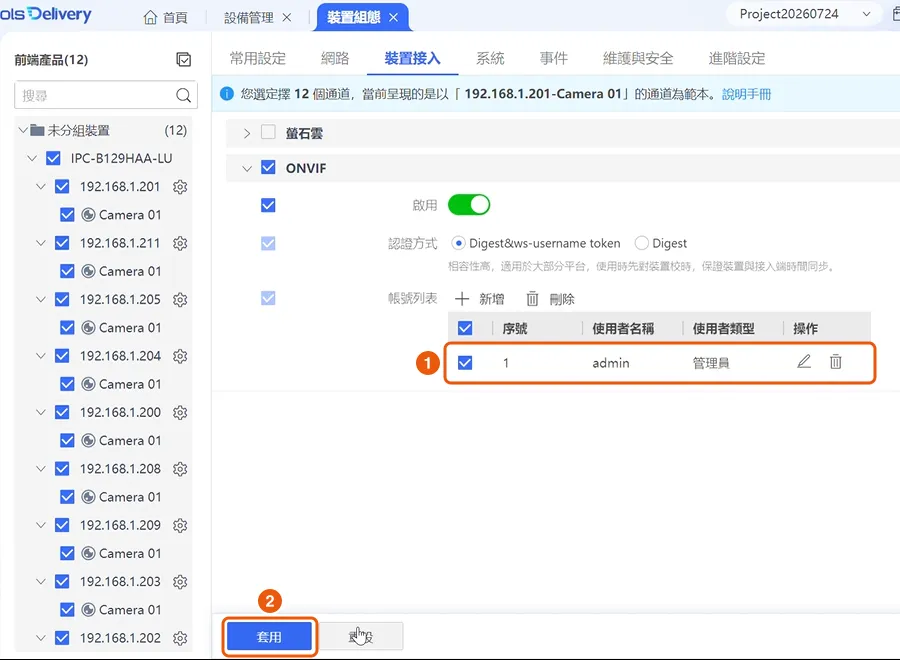
Task: Open settings gear for 192.168.1.208
Action: point(180,469)
